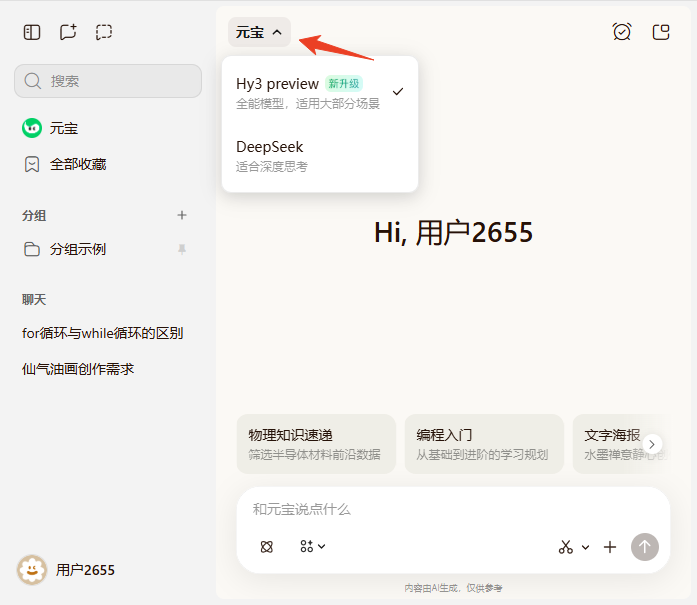Click the green 元宝 logo icon
Viewport: 697px width, 605px height.
pyautogui.click(x=32, y=128)
